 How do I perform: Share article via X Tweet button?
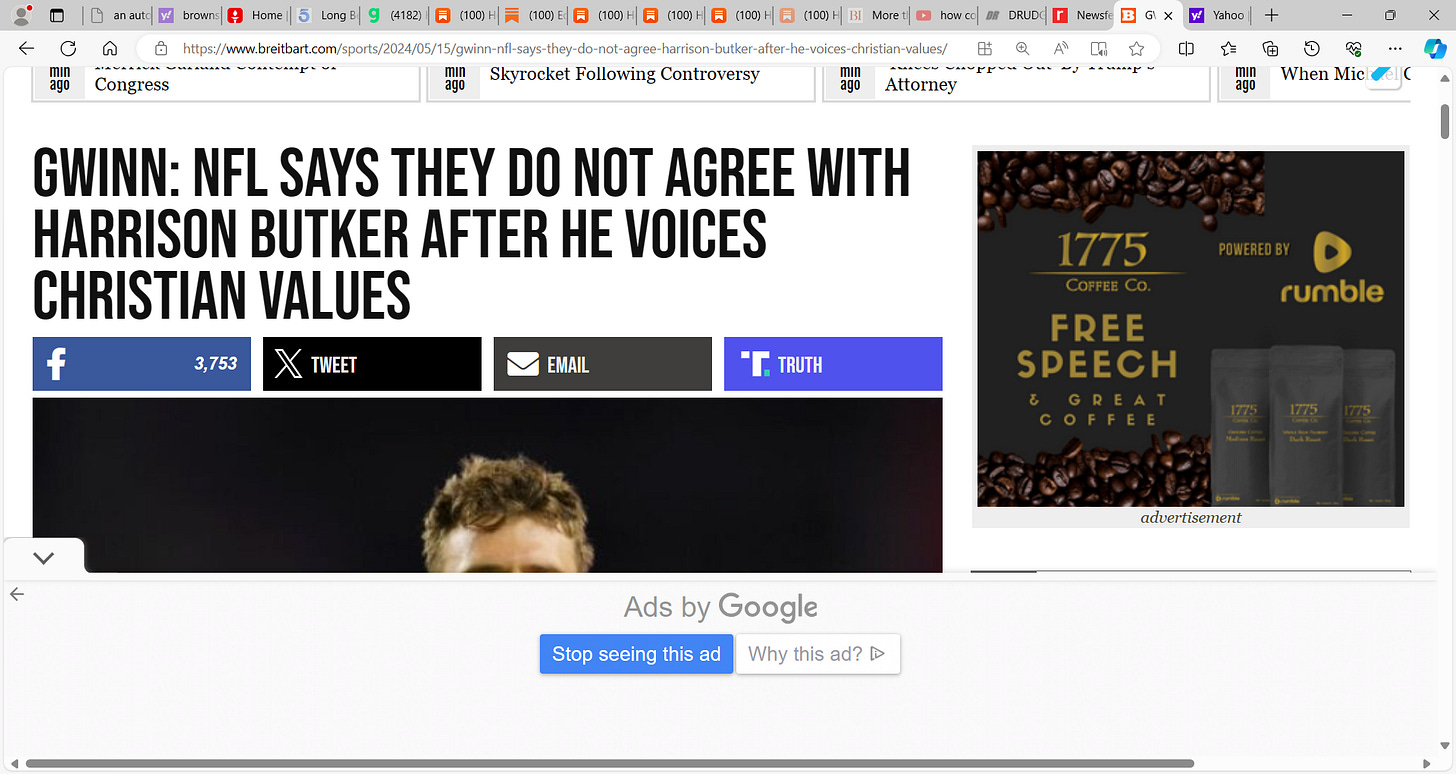coord(372,364)
